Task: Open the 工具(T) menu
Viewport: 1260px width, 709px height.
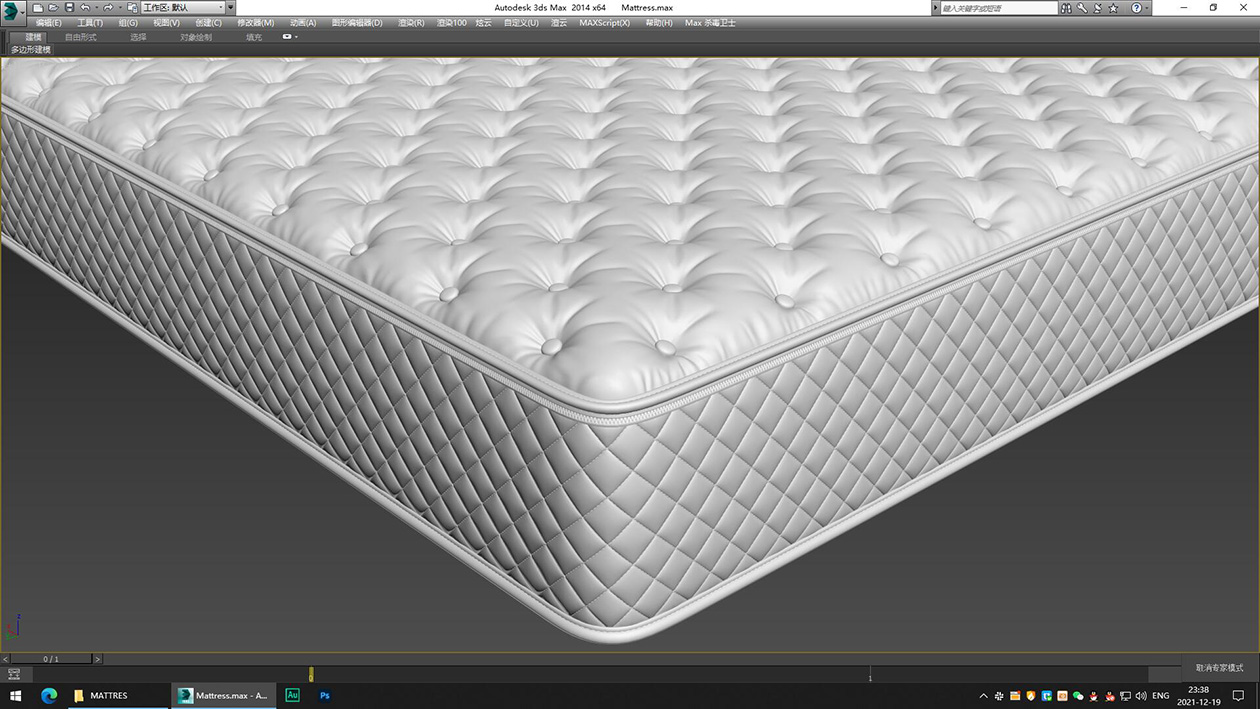Action: 90,23
